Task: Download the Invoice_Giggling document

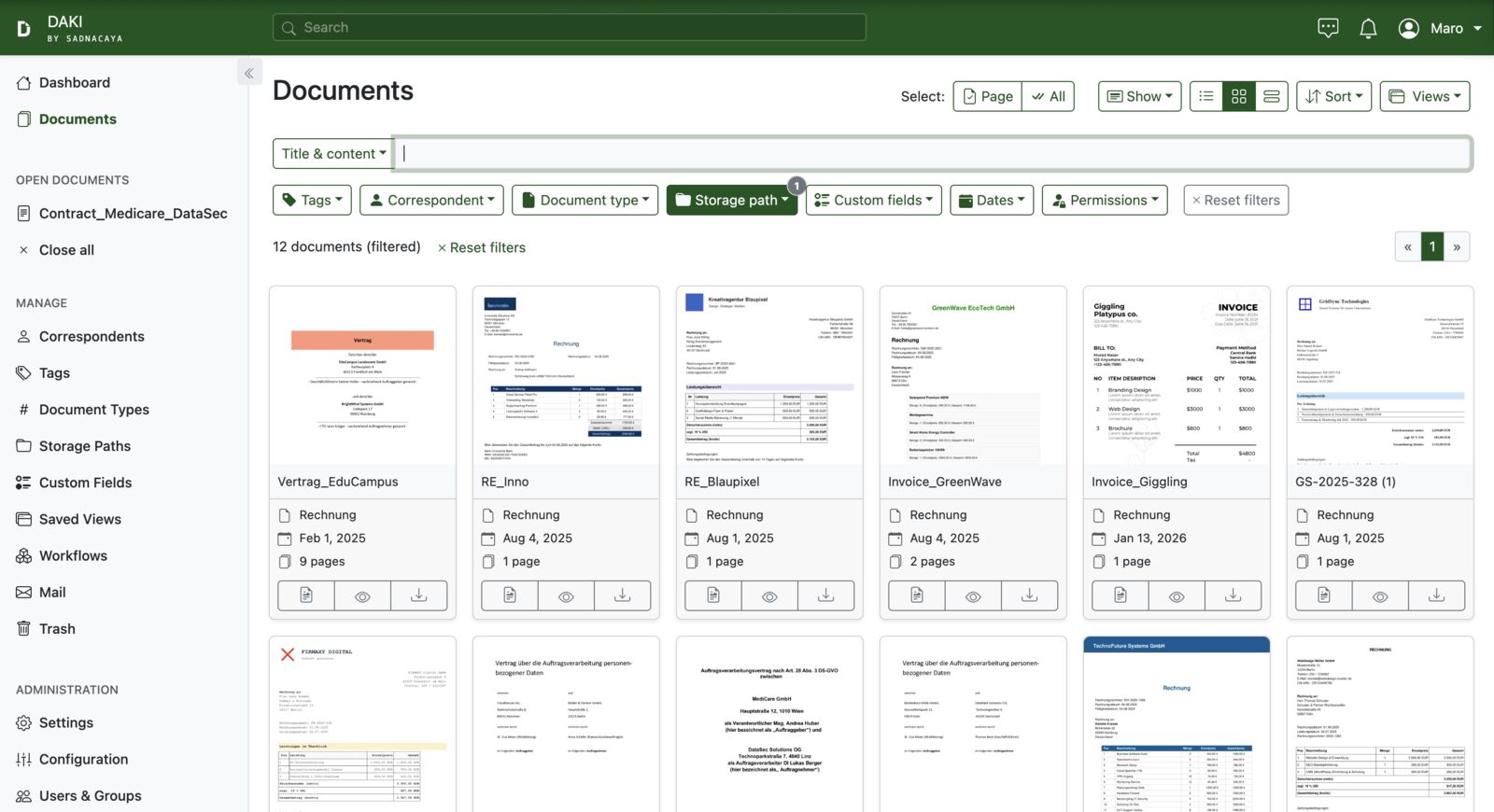Action: [1233, 595]
